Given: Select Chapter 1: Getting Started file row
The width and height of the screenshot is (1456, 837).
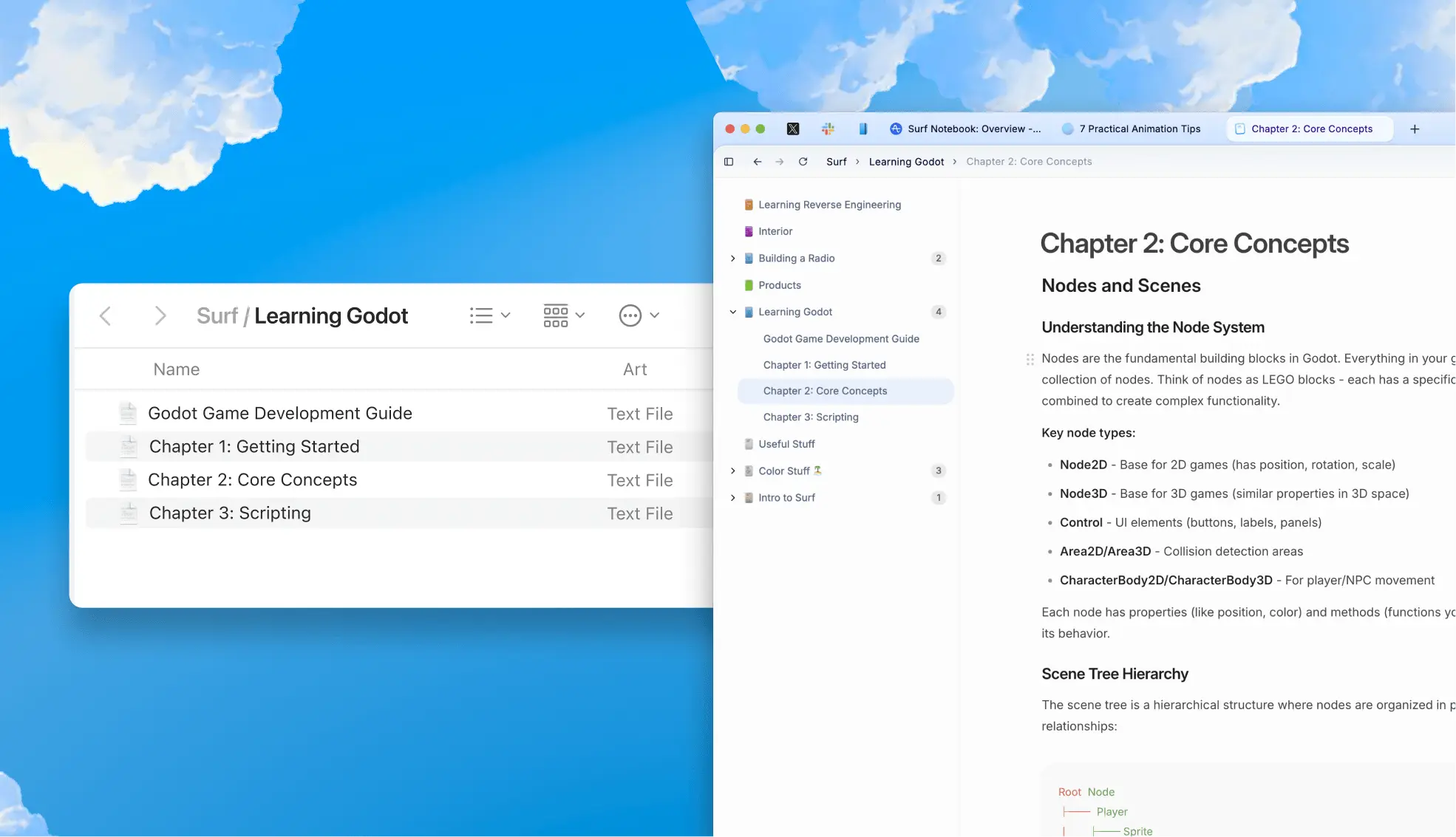Looking at the screenshot, I should [x=254, y=447].
